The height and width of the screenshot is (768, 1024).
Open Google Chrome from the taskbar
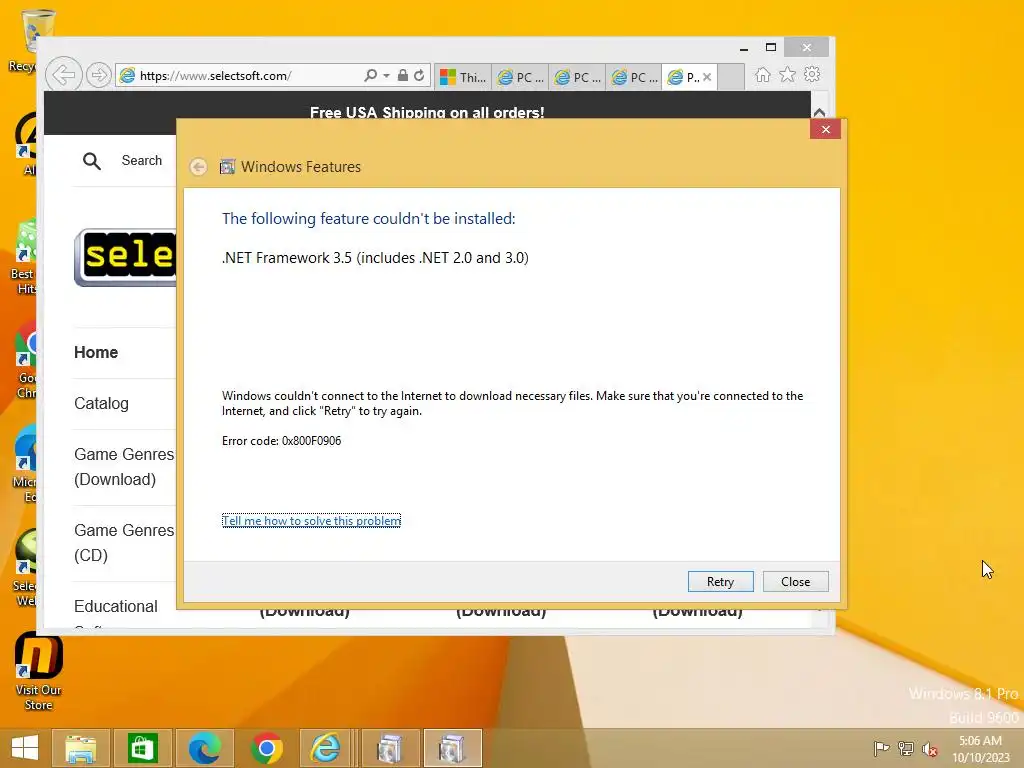[266, 748]
